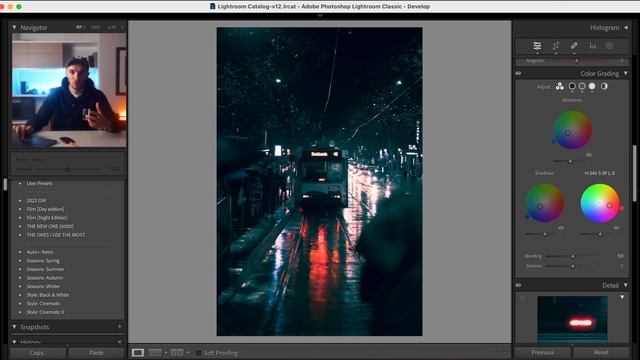Select the Masking tool icon

tap(609, 46)
